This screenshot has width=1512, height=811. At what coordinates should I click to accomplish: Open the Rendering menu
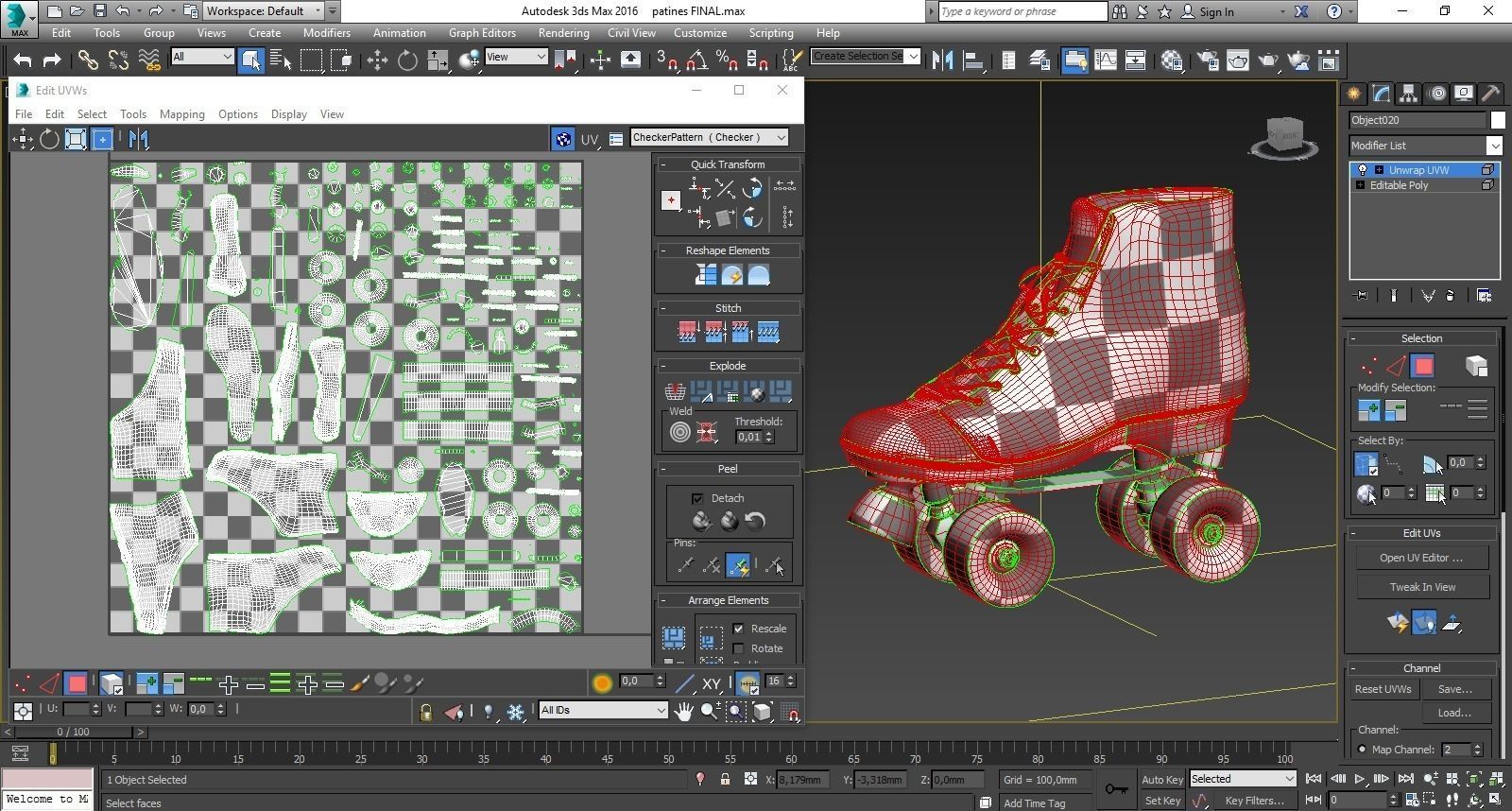coord(563,32)
